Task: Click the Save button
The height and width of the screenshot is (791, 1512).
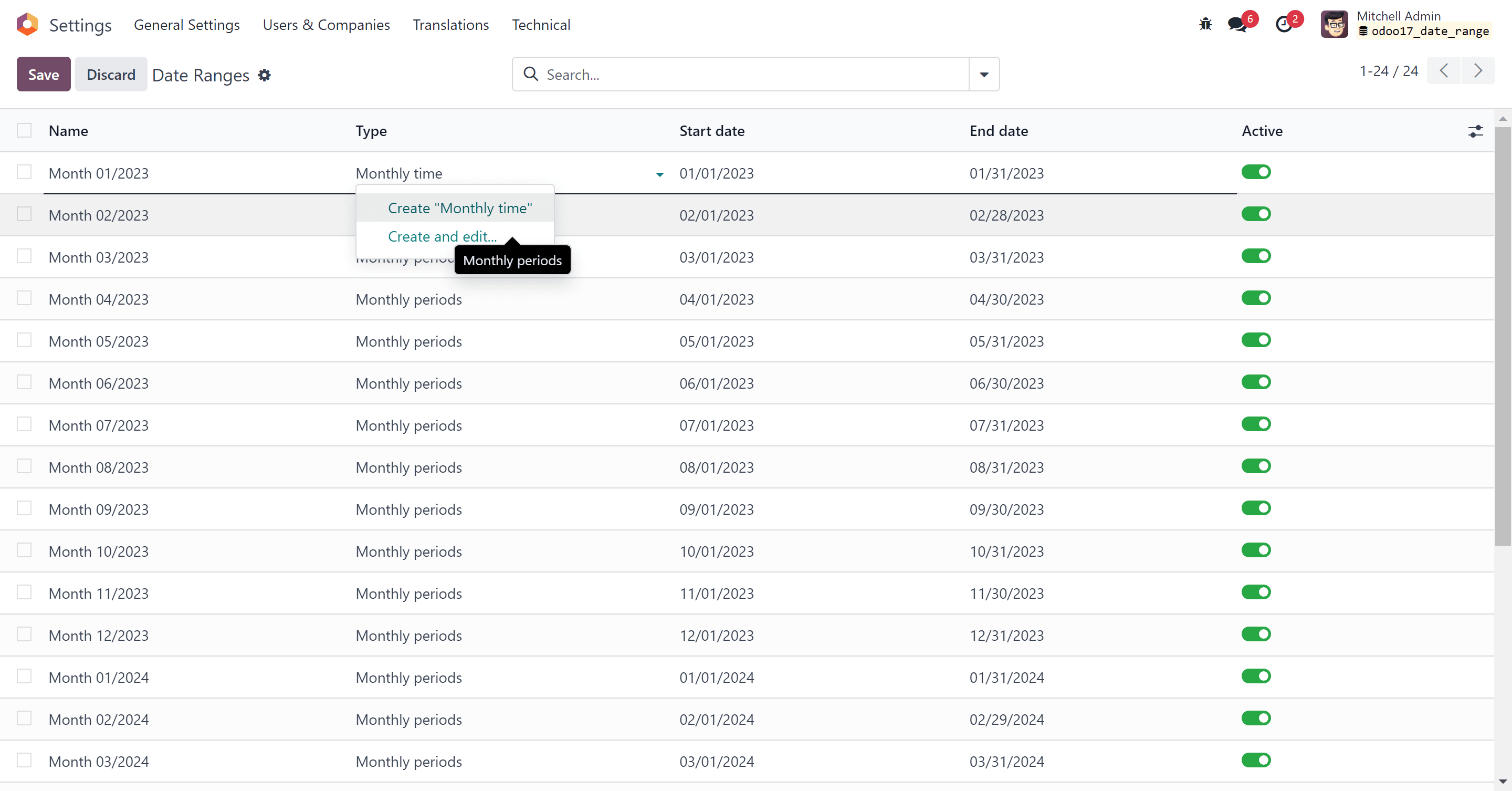Action: 44,75
